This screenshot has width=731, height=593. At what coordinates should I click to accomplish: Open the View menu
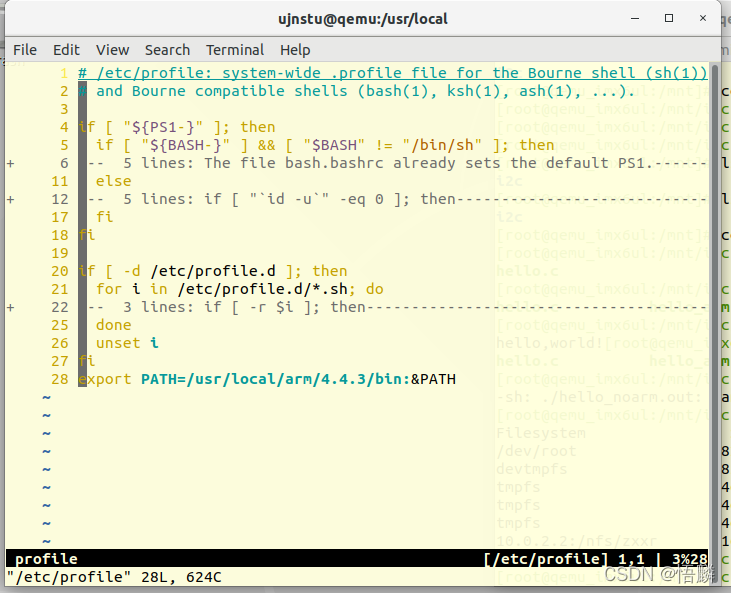(x=112, y=50)
